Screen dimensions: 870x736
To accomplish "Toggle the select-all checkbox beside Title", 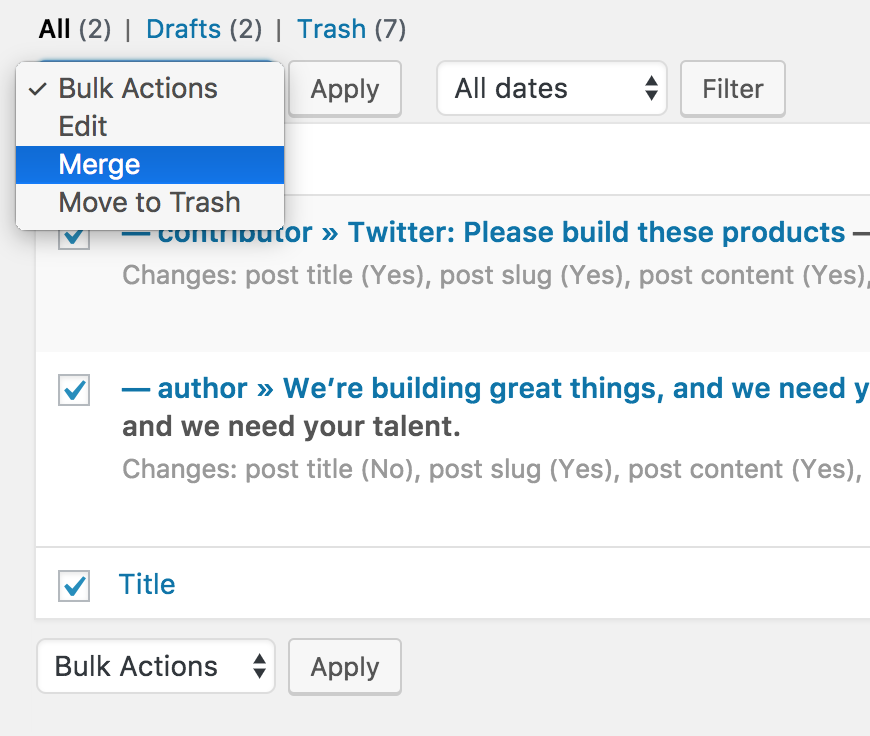I will coord(74,586).
